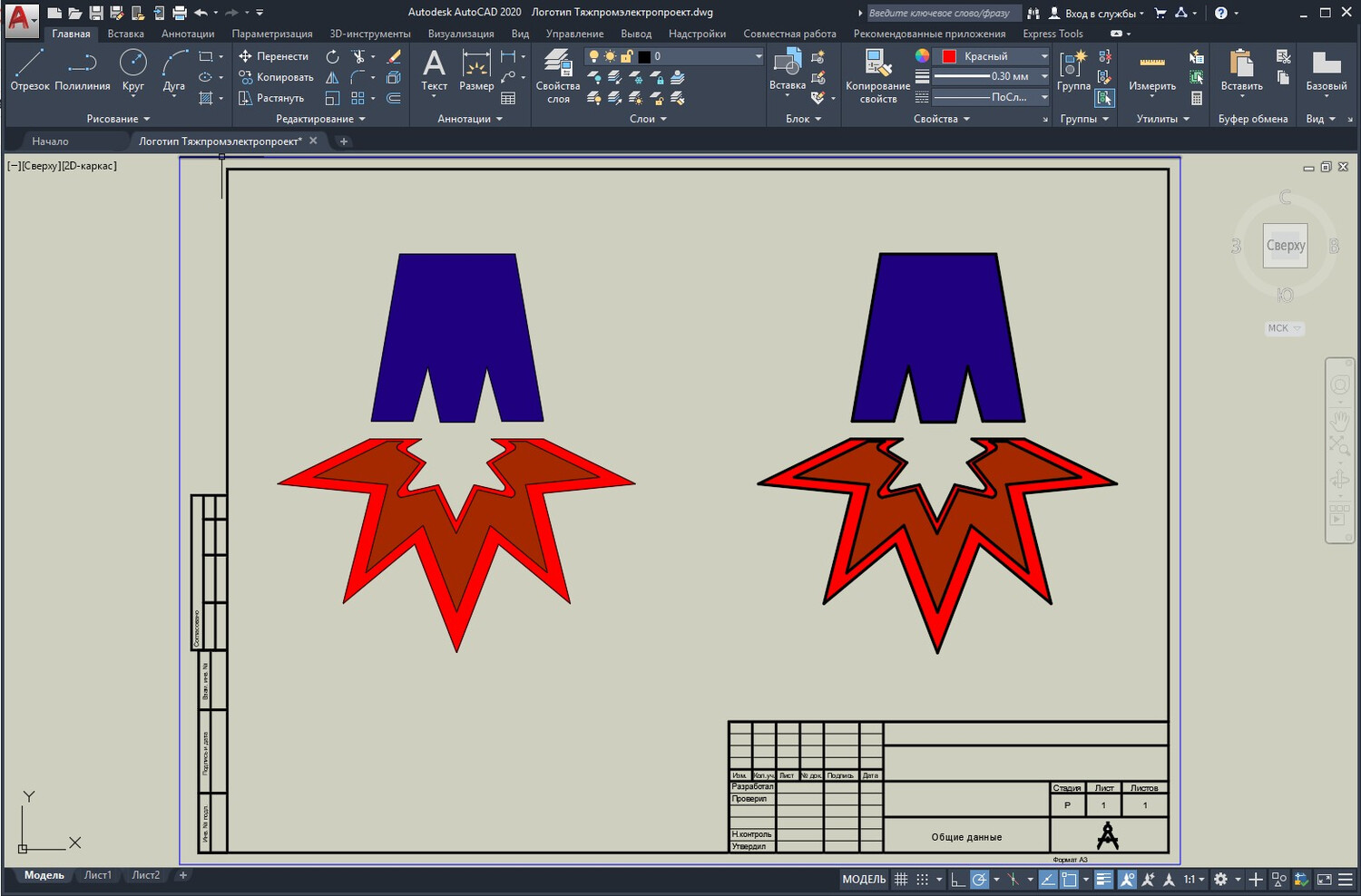Click the Undo arrow in quick access toolbar
The width and height of the screenshot is (1361, 896).
(x=201, y=13)
